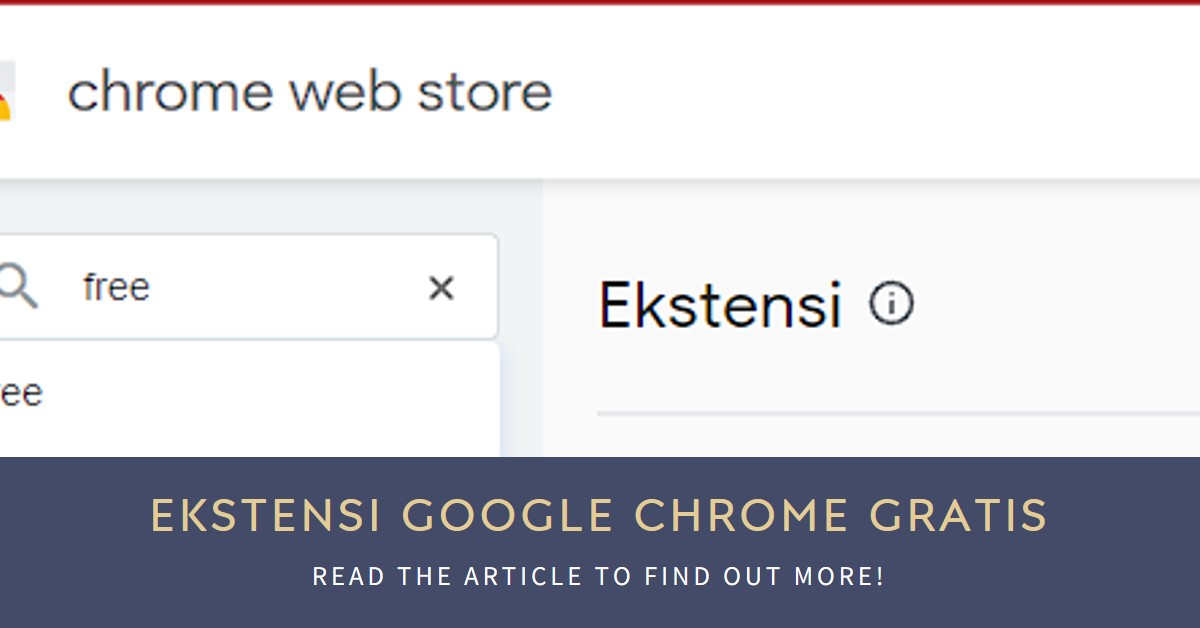Click the Chrome Web Store logo icon
Viewport: 1200px width, 628px height.
[x=6, y=92]
